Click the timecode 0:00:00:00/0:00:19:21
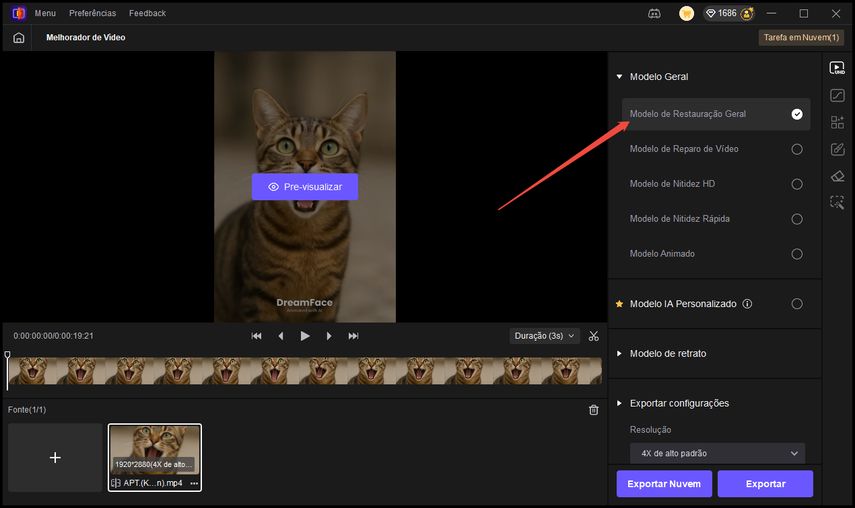This screenshot has height=508, width=855. pyautogui.click(x=53, y=336)
